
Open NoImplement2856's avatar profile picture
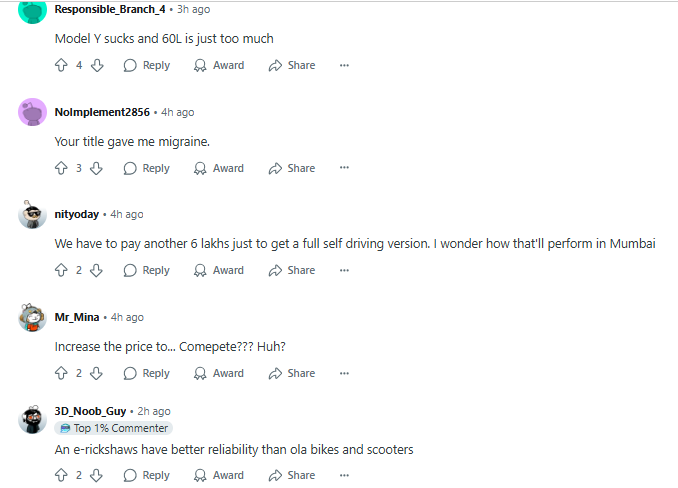coord(32,112)
